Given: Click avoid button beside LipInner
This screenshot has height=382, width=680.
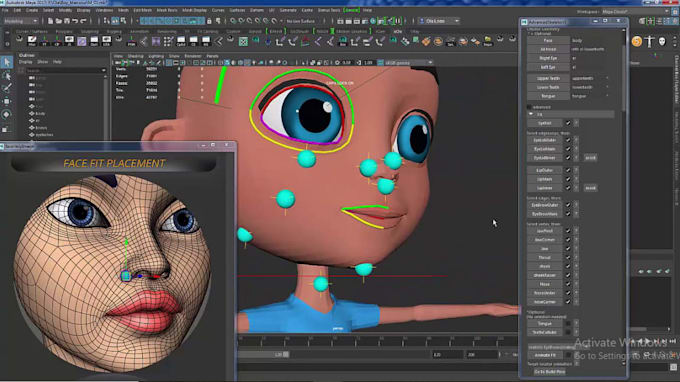Looking at the screenshot, I should 590,188.
